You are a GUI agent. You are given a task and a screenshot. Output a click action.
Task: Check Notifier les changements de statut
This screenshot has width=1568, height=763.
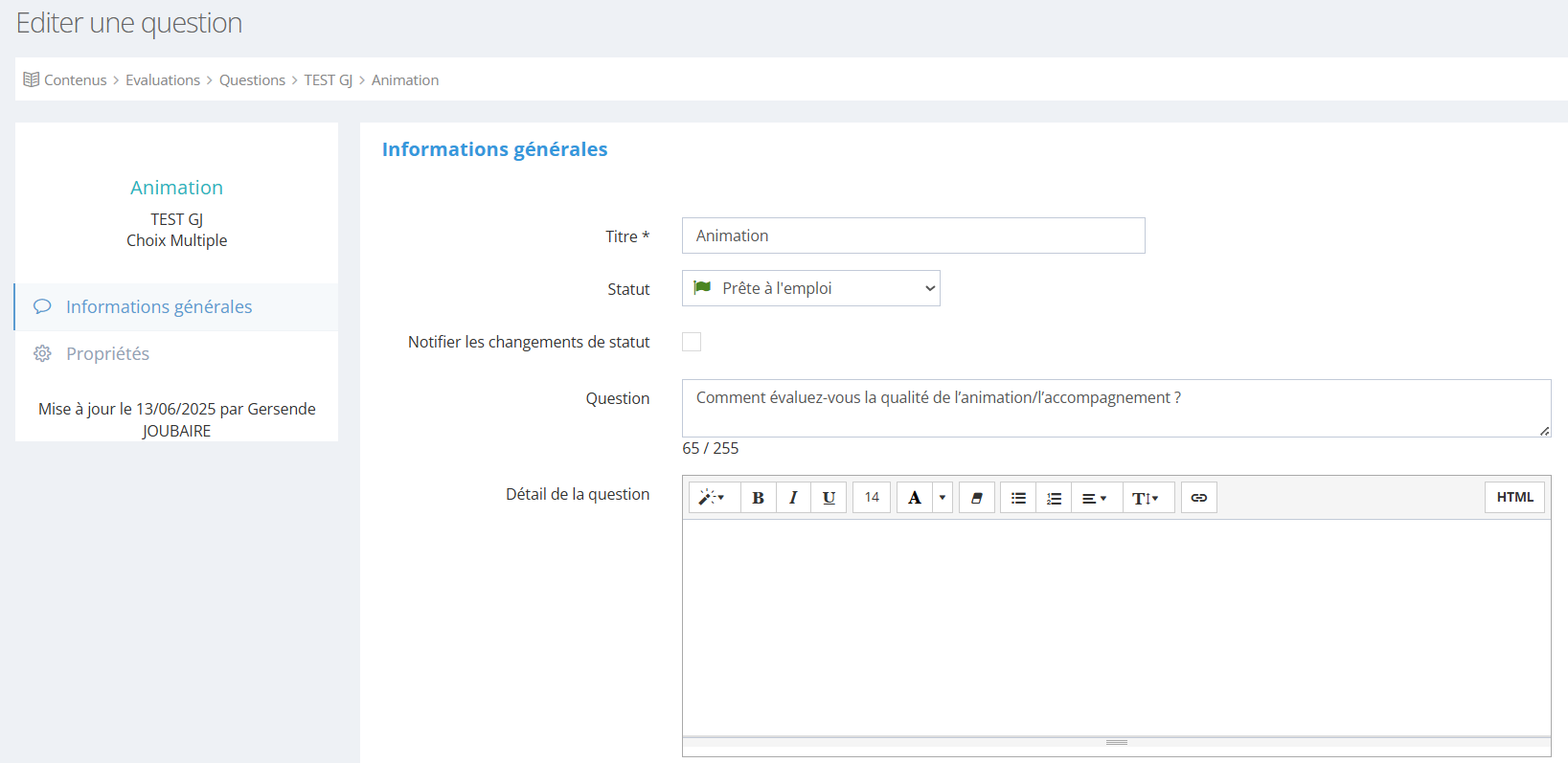pyautogui.click(x=692, y=342)
